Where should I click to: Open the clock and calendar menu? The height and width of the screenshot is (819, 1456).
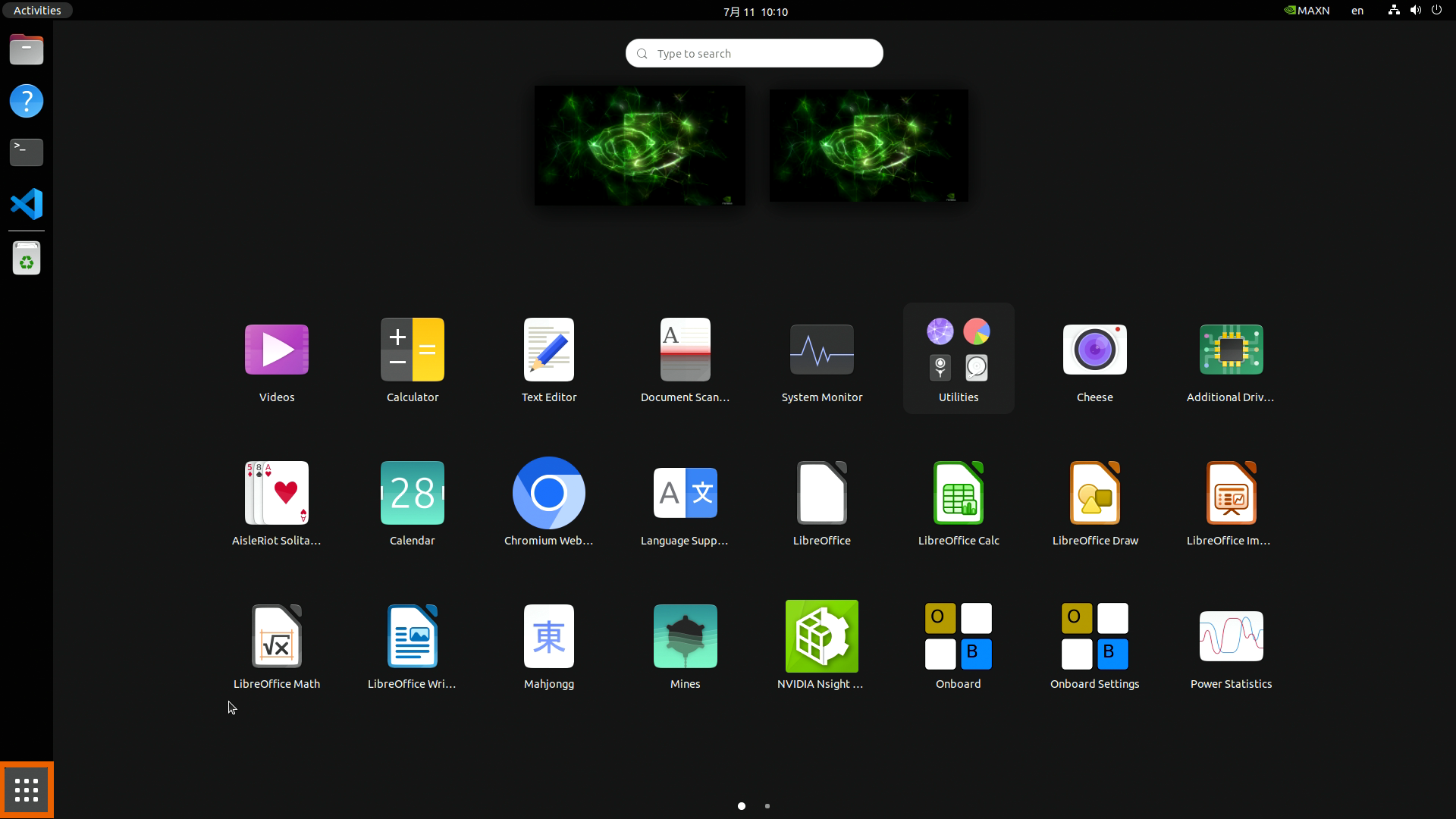755,11
